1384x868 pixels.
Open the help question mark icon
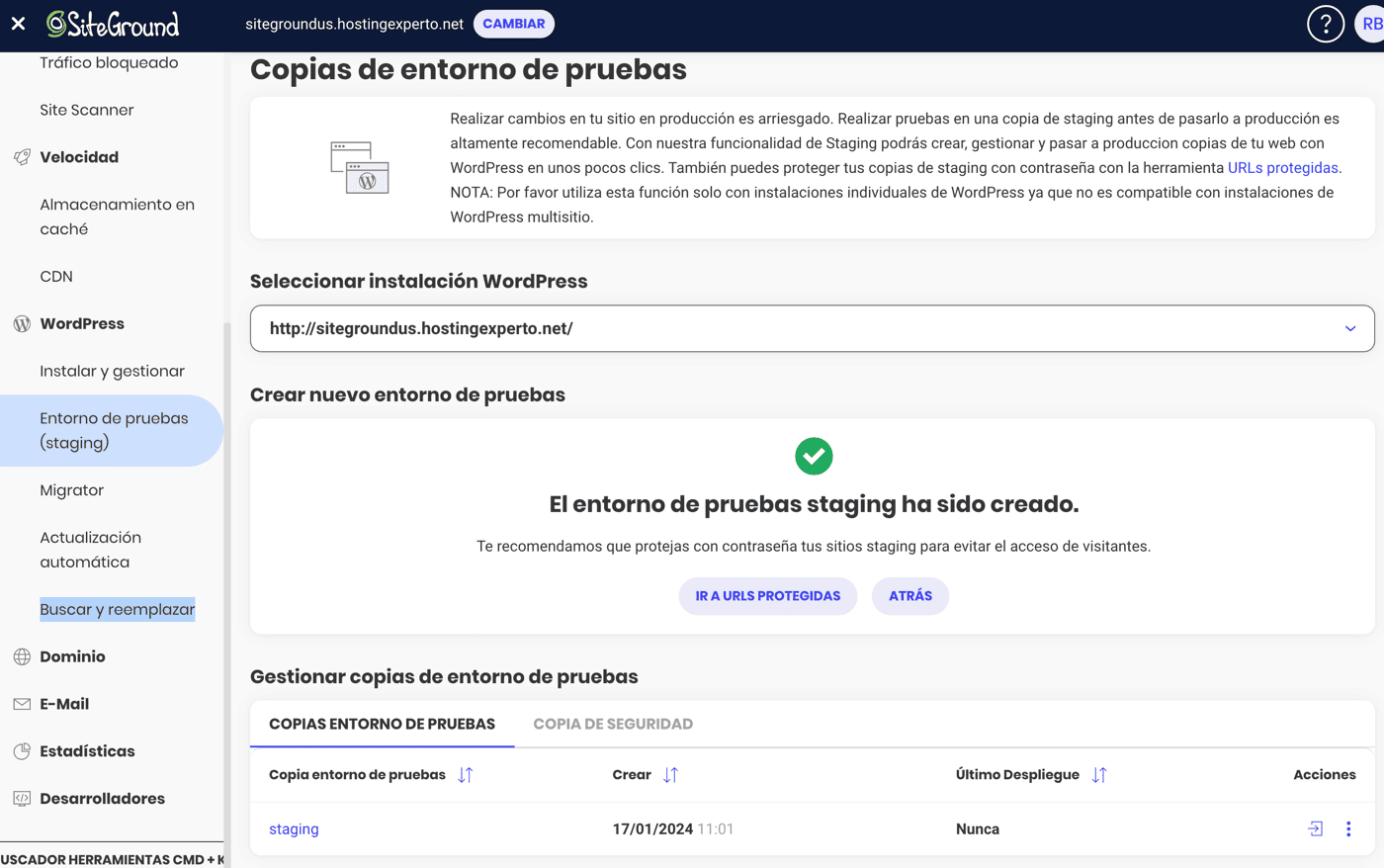[1325, 24]
